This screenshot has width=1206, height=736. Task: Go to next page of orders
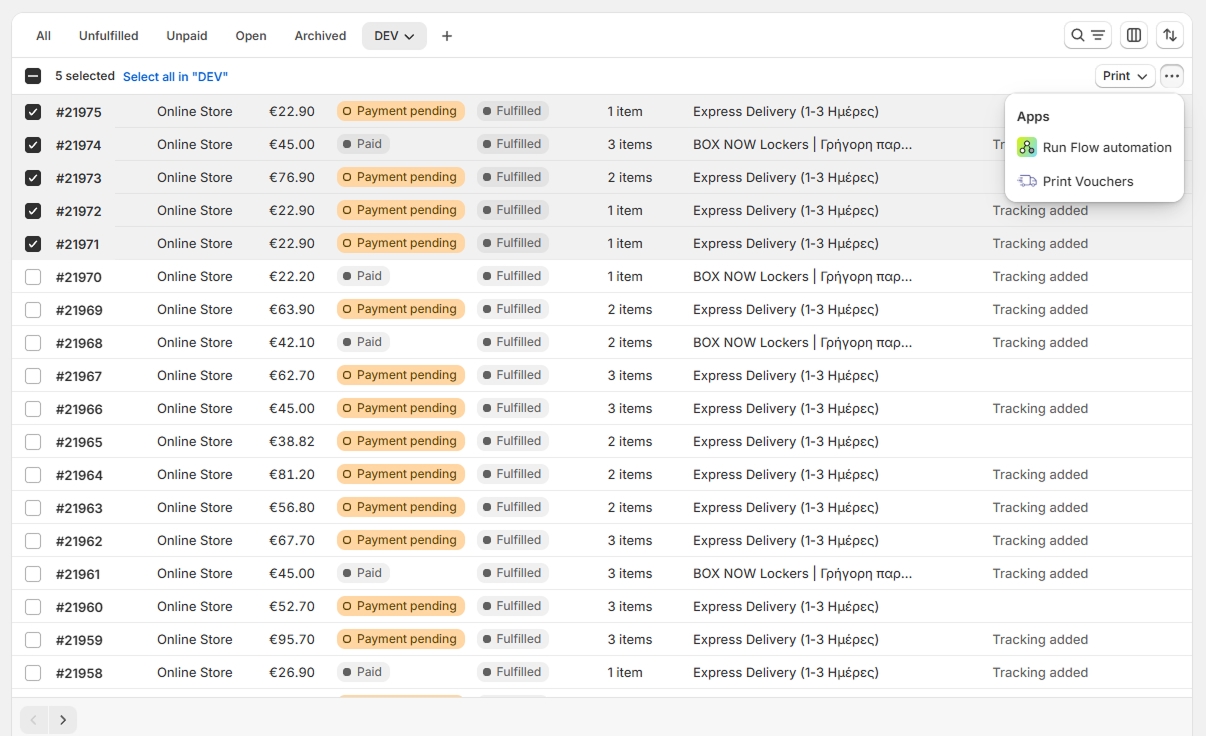coord(63,719)
